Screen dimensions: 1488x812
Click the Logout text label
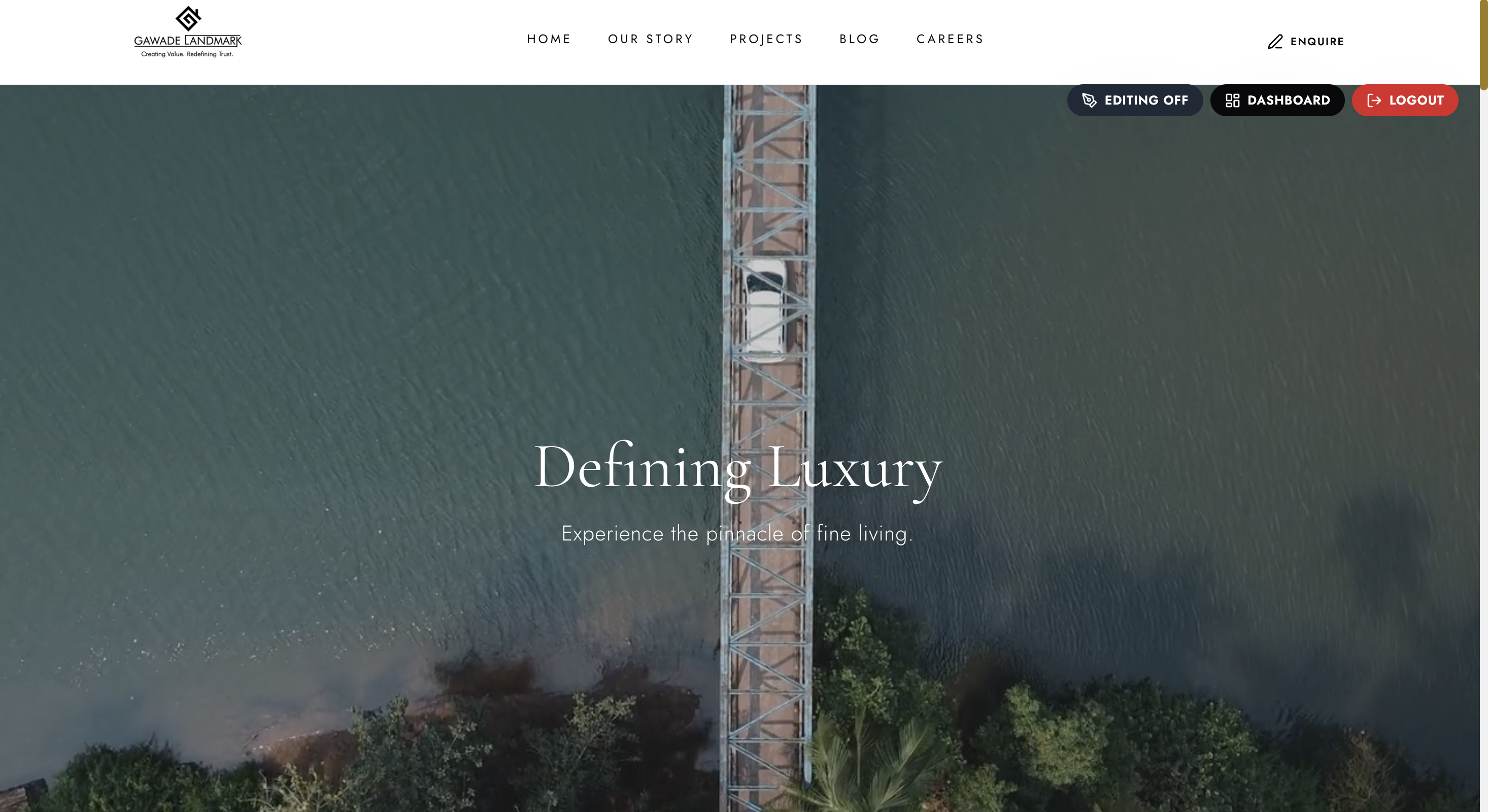tap(1416, 100)
